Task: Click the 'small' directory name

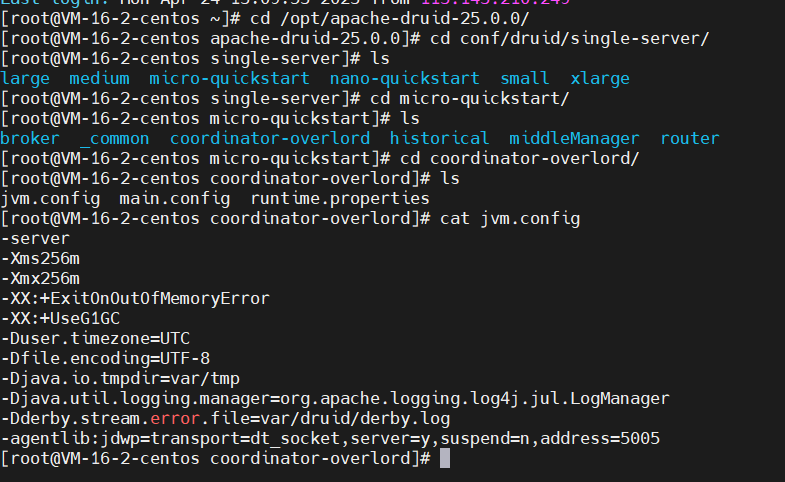Action: coord(524,78)
